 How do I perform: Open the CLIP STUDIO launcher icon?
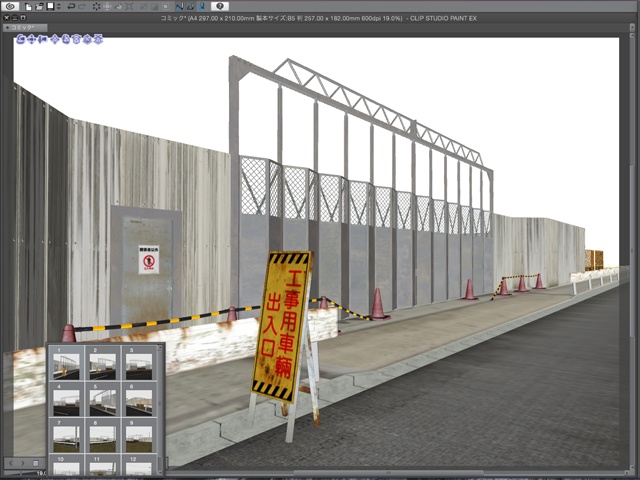click(x=10, y=6)
